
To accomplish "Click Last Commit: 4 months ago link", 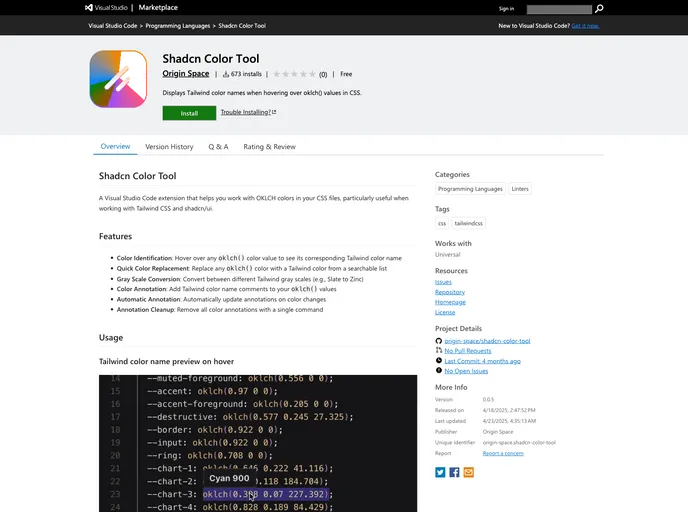I will pos(482,361).
